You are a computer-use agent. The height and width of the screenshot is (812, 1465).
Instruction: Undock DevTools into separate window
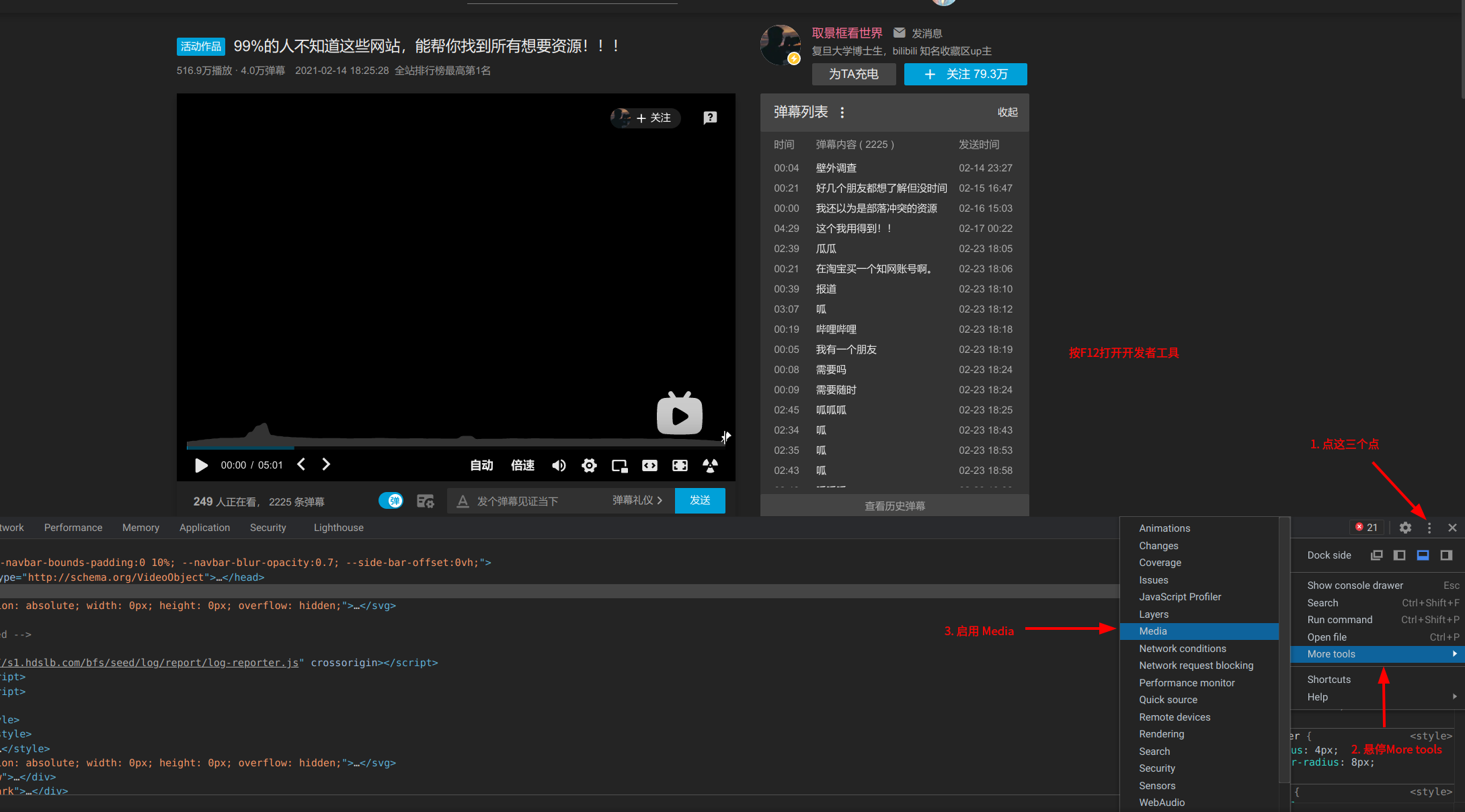point(1376,555)
